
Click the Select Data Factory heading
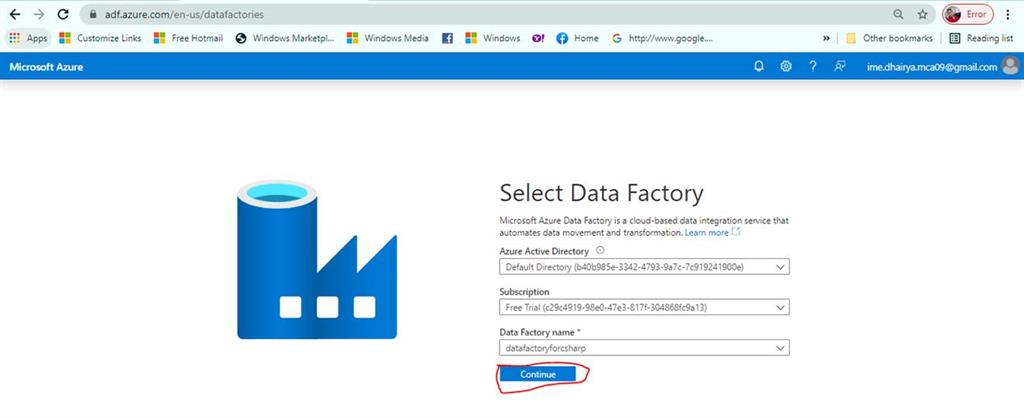(x=601, y=193)
